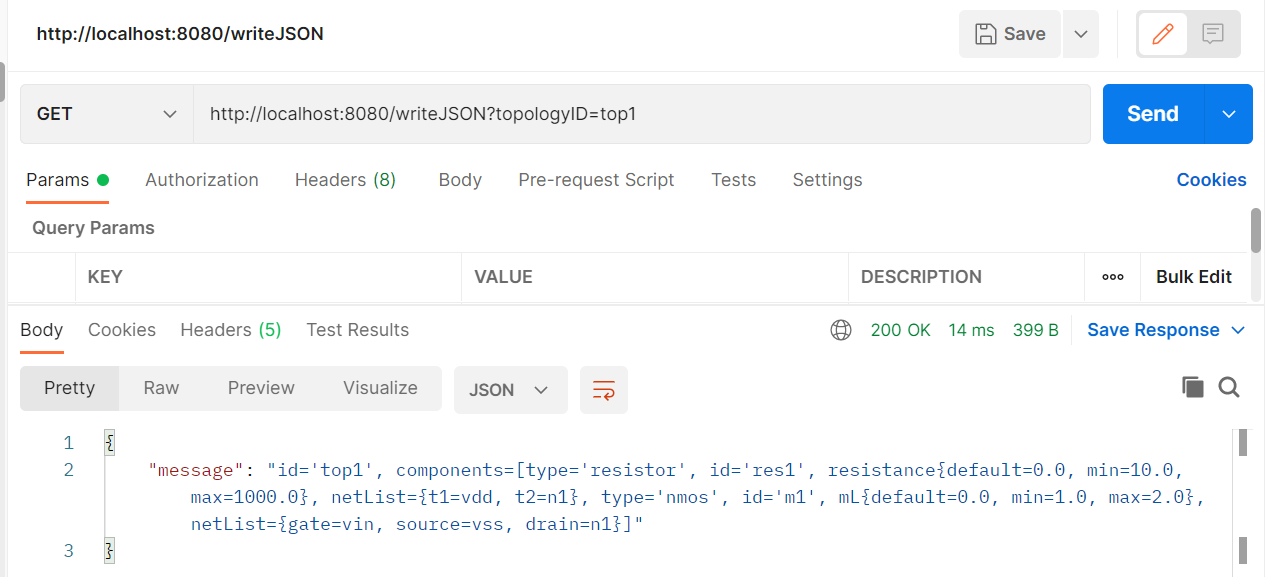Expand the Send button dropdown arrow
This screenshot has height=577, width=1277.
[x=1228, y=113]
